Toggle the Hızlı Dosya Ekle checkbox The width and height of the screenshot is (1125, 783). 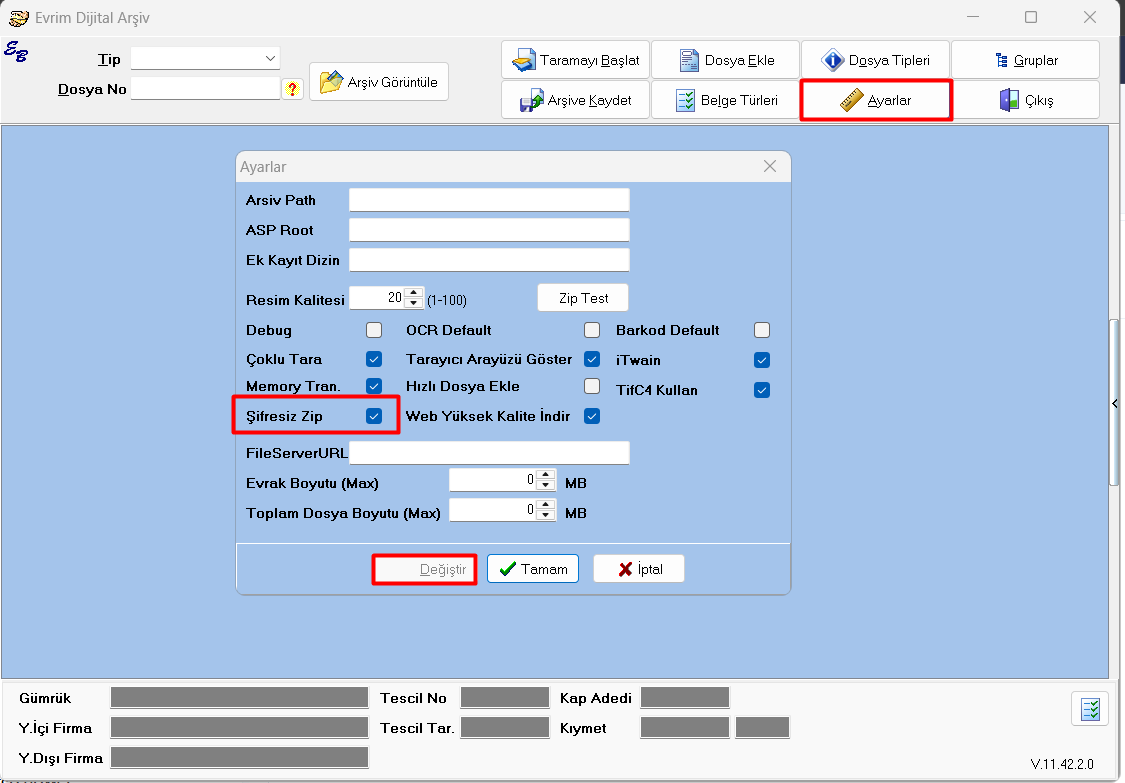[x=592, y=386]
